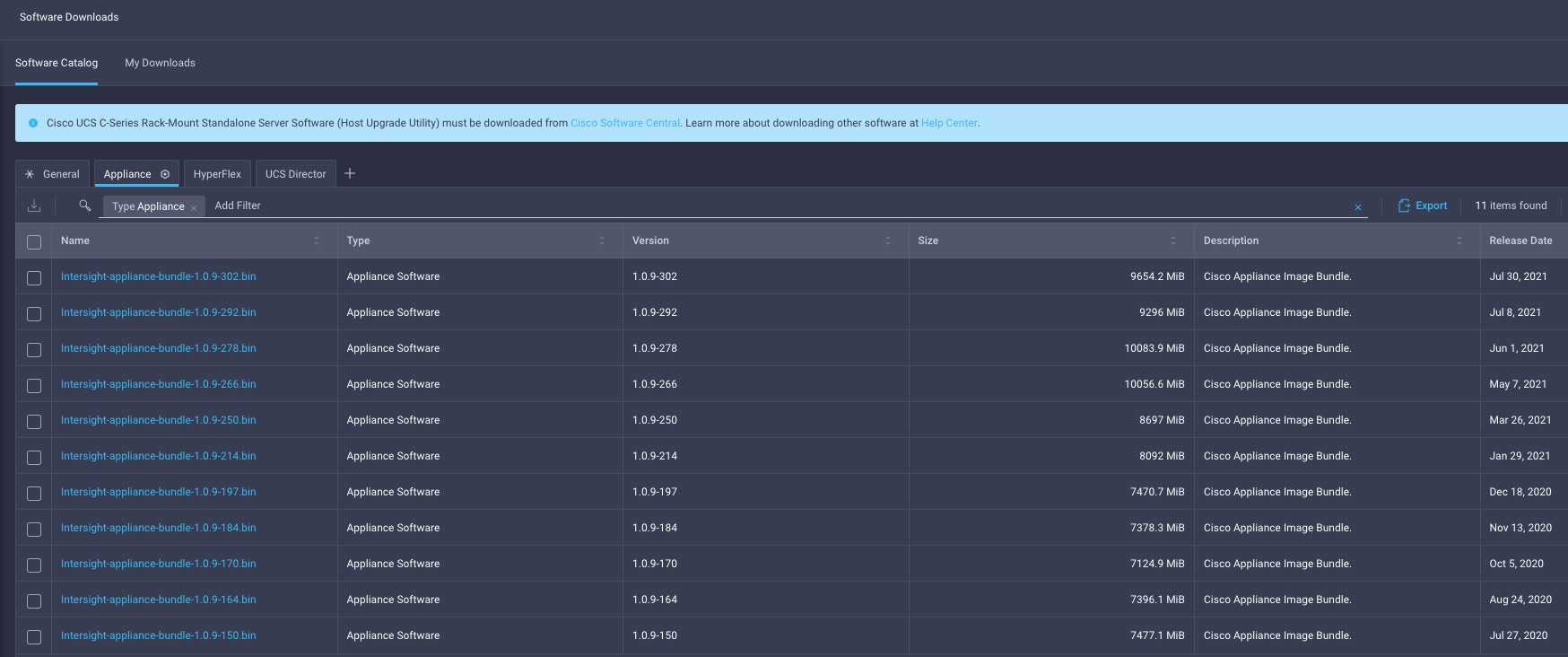
Task: Click the 10083.9 MiB size cell
Action: [x=1154, y=348]
